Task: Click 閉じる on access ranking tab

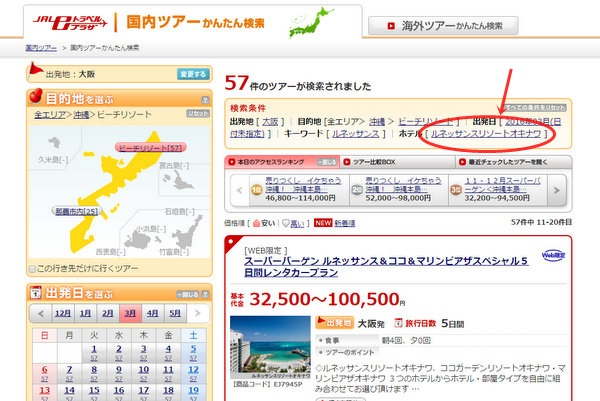Action: (327, 162)
